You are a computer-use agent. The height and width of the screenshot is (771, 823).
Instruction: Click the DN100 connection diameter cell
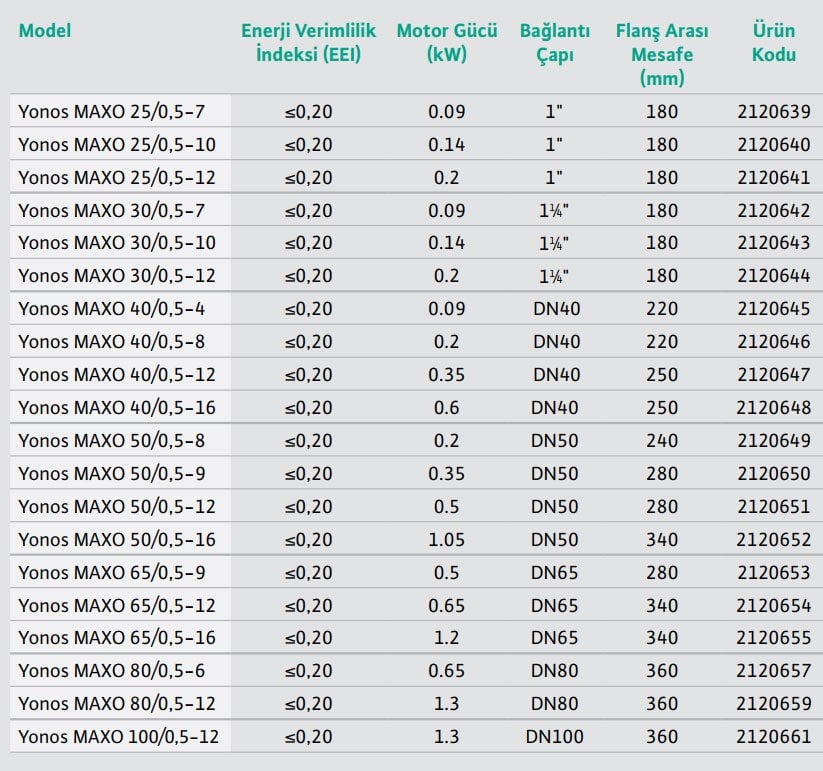[x=555, y=736]
